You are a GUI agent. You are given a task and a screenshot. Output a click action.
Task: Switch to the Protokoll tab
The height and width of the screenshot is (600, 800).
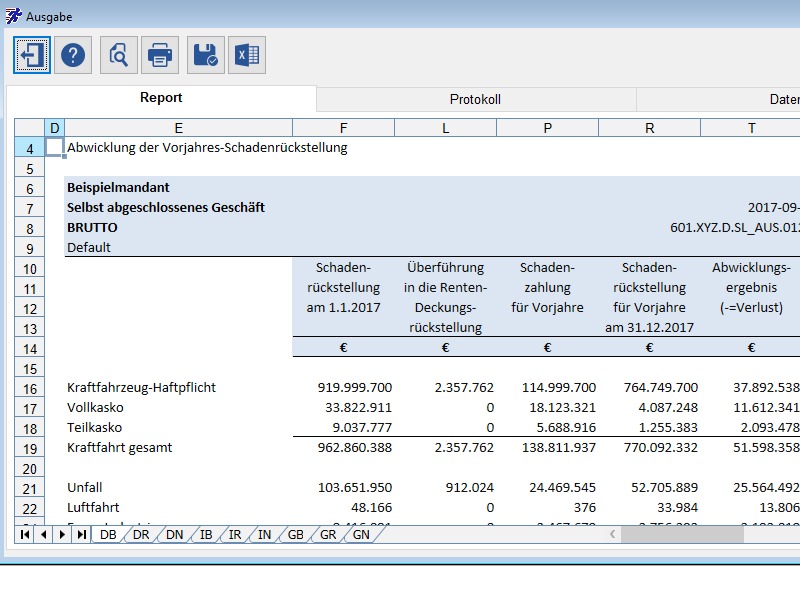(476, 99)
